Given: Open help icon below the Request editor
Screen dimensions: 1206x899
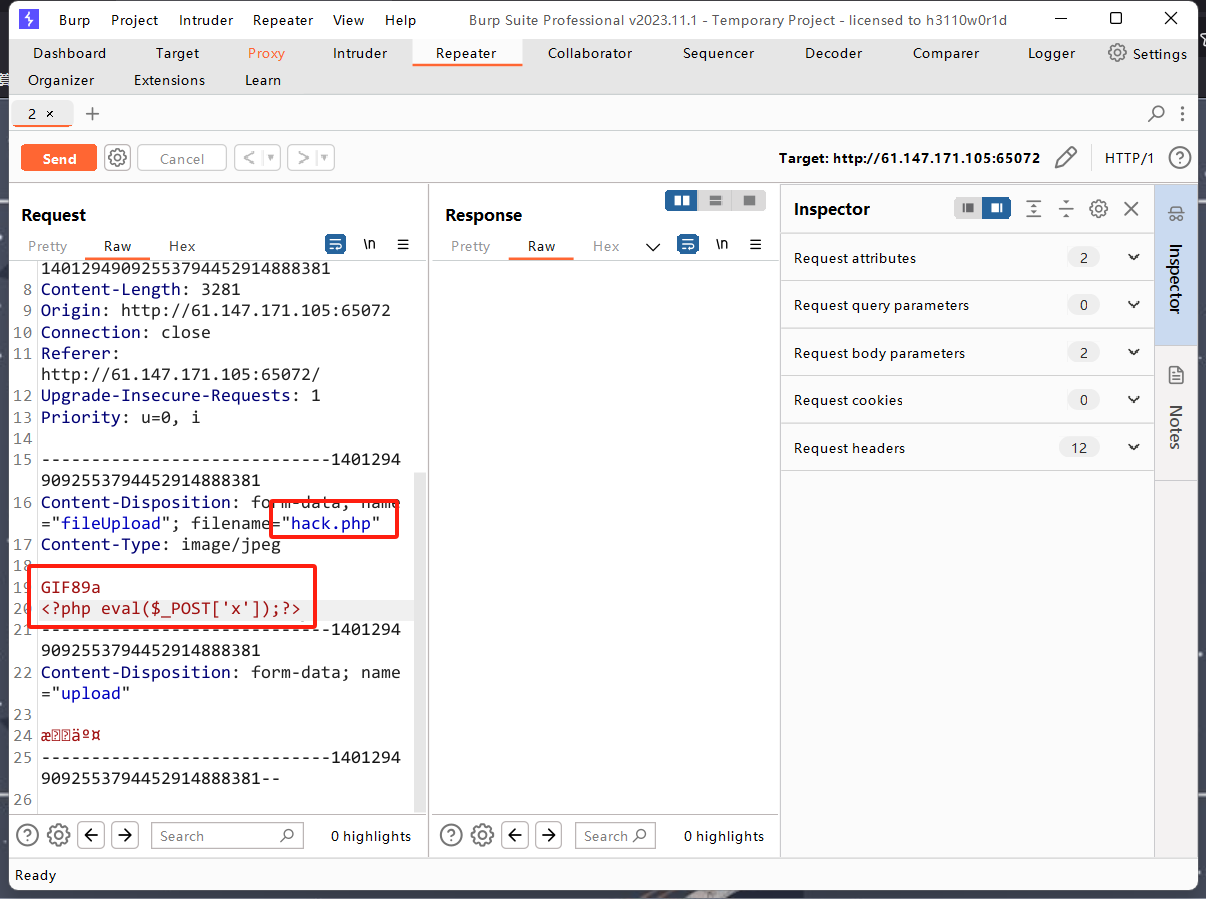Looking at the screenshot, I should click(27, 835).
